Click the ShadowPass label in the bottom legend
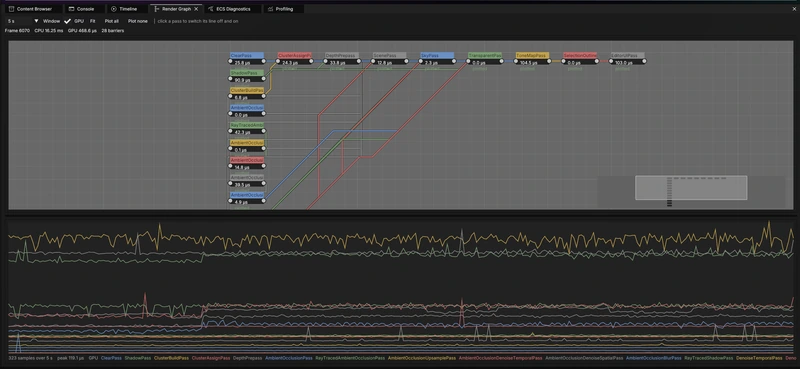800x369 pixels. (x=138, y=358)
